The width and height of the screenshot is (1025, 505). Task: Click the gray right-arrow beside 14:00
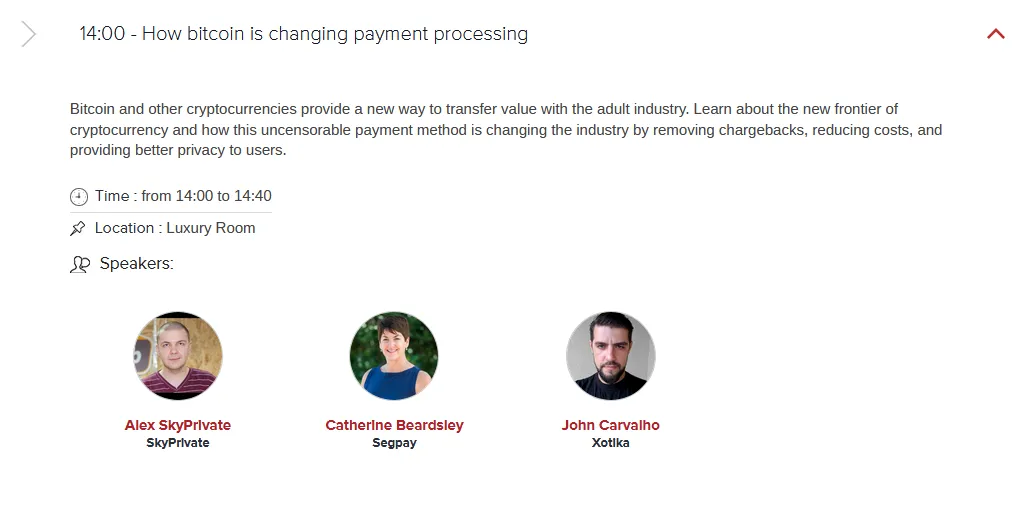point(28,33)
